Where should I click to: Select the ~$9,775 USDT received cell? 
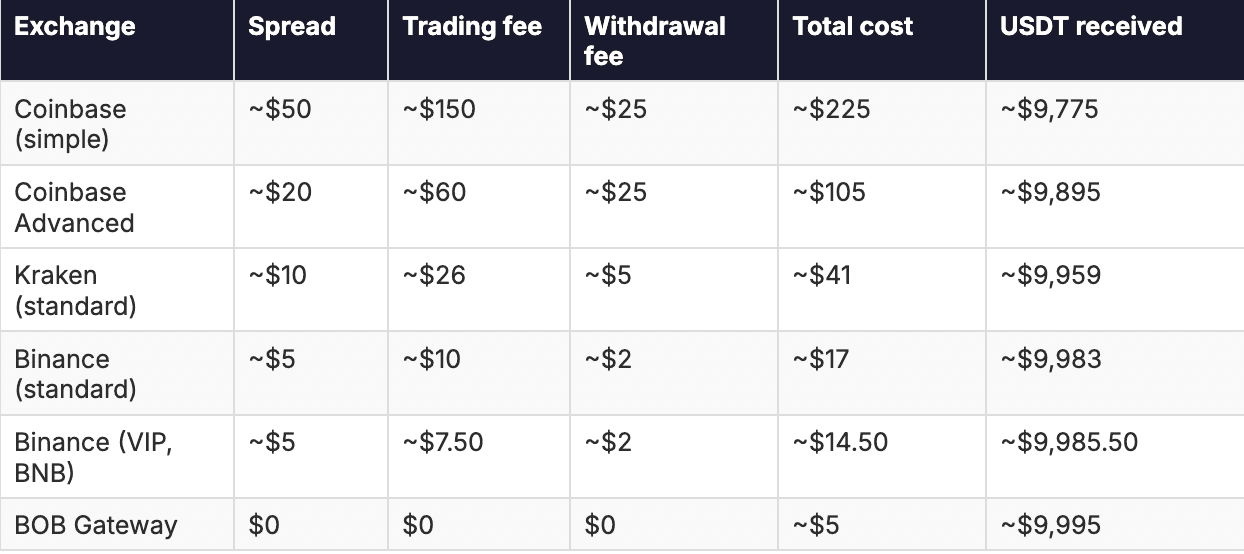(x=1049, y=109)
